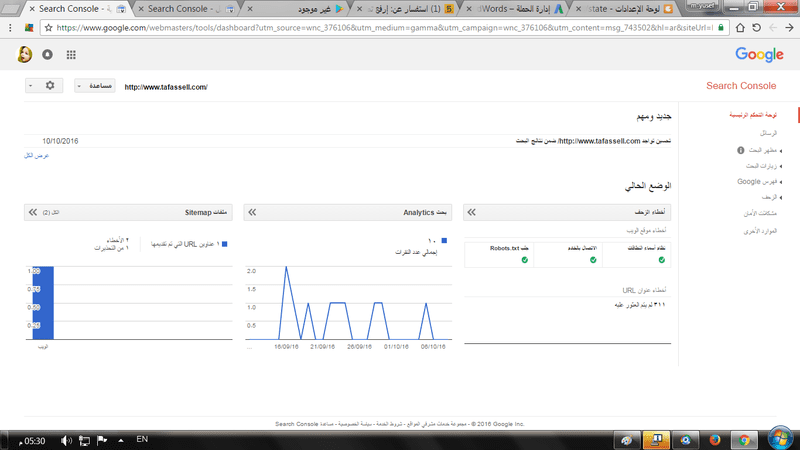Expand مظهر البحث sidebar section

[x=763, y=150]
